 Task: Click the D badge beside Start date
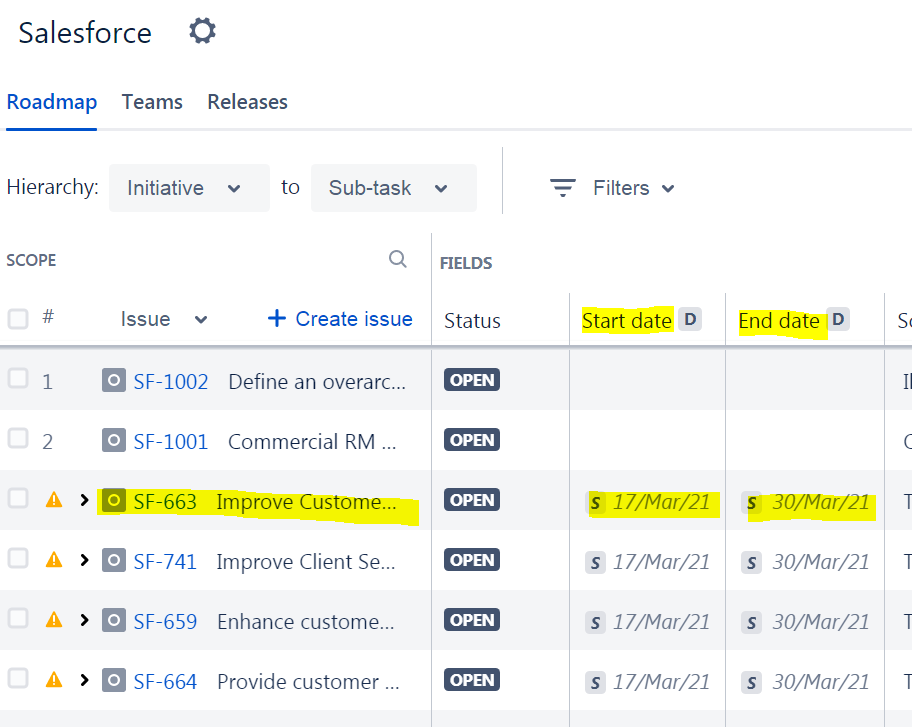point(690,319)
